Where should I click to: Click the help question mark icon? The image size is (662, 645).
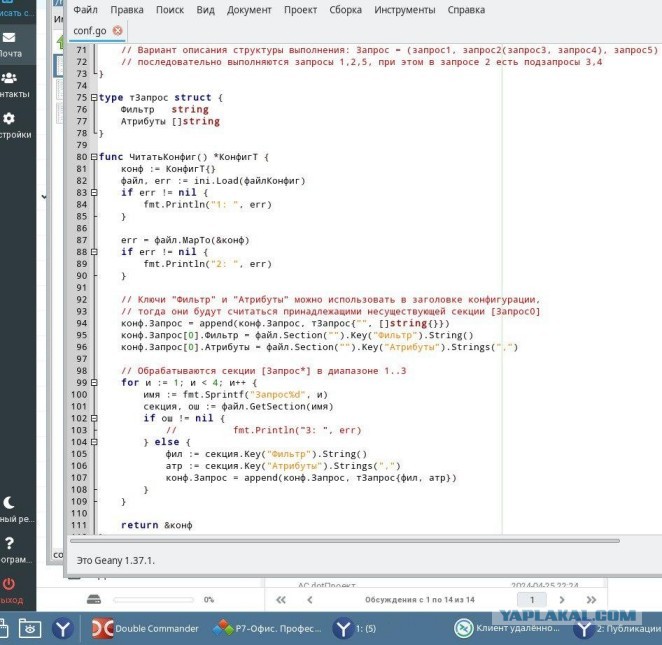(x=9, y=543)
